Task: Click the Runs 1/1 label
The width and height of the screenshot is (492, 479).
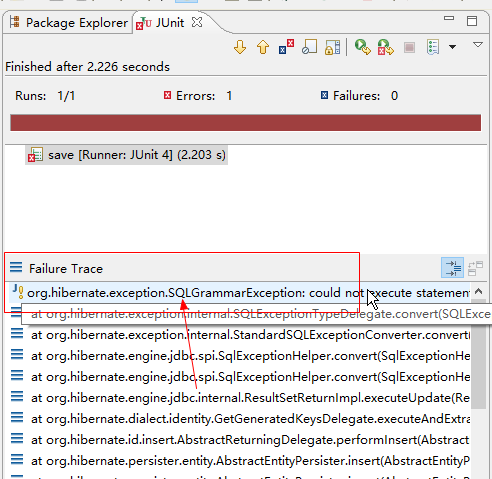Action: point(45,96)
